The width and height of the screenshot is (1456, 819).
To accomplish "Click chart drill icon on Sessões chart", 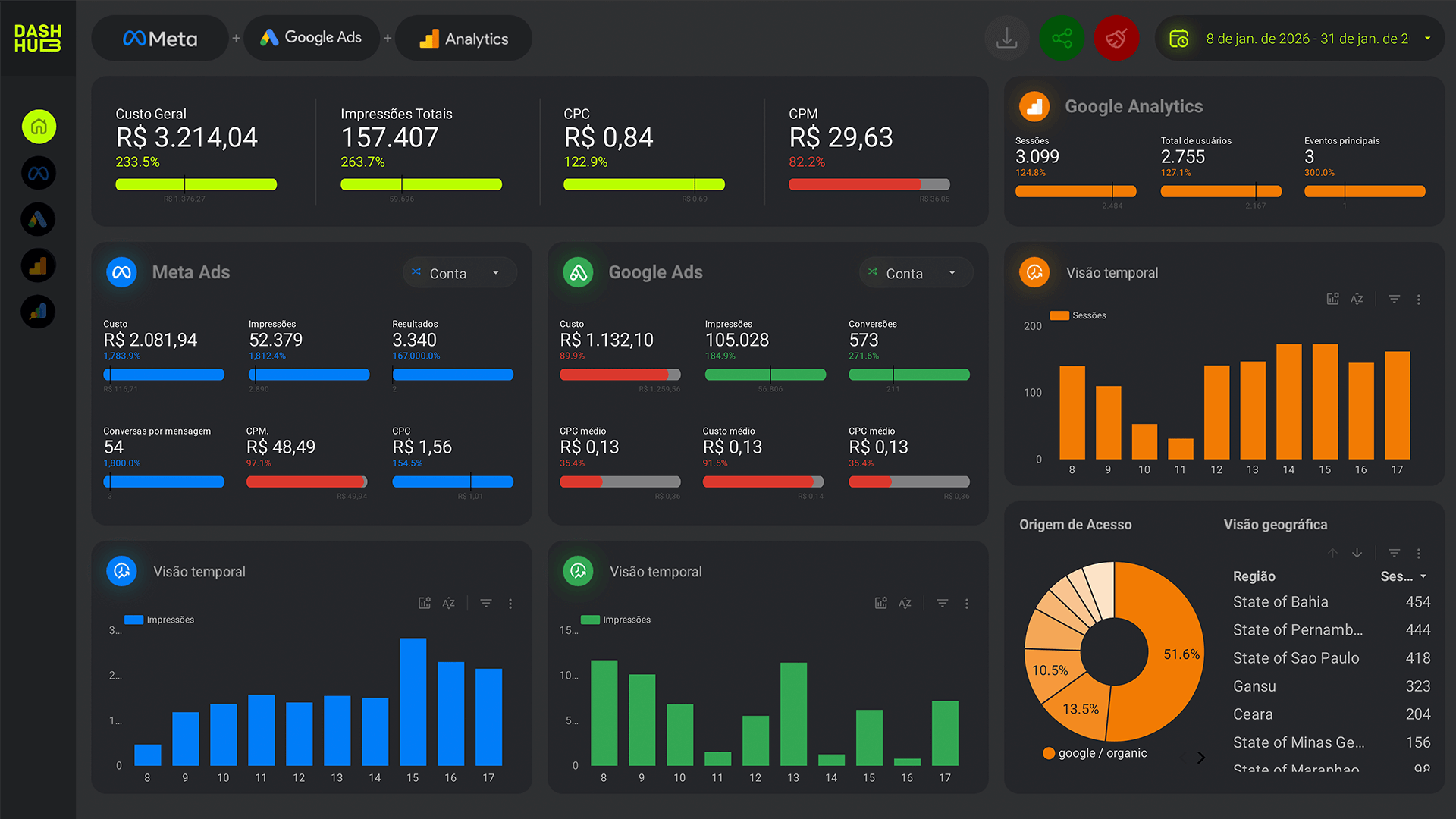I will coord(1332,299).
